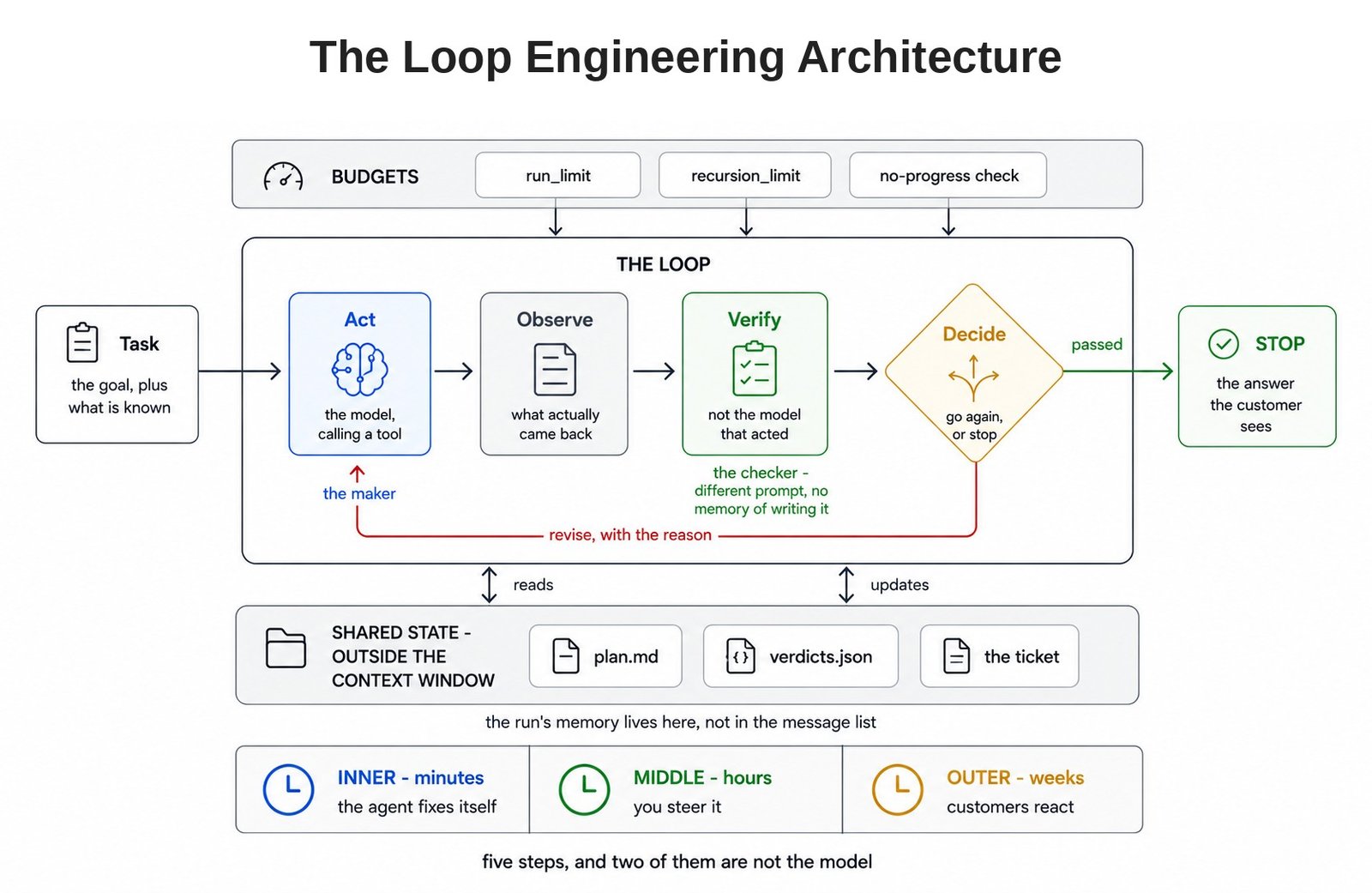Click 'MIDDLE - hours' heading

click(702, 777)
